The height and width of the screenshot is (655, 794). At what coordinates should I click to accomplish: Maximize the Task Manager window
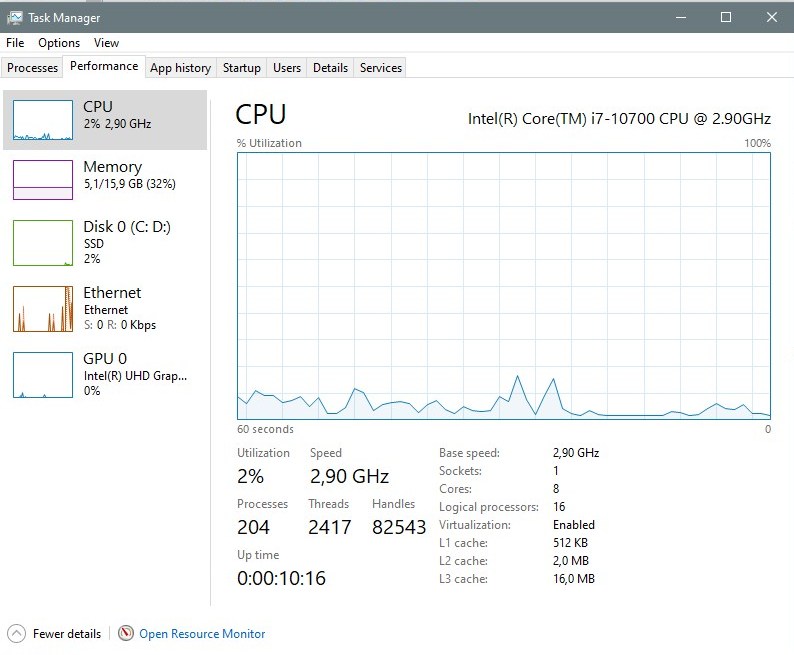click(x=726, y=17)
